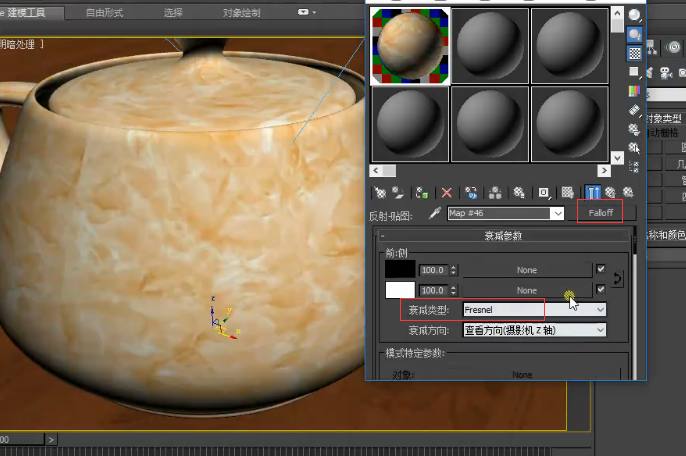Pick material with the eyedropper icon
686x456 pixels.
435,213
